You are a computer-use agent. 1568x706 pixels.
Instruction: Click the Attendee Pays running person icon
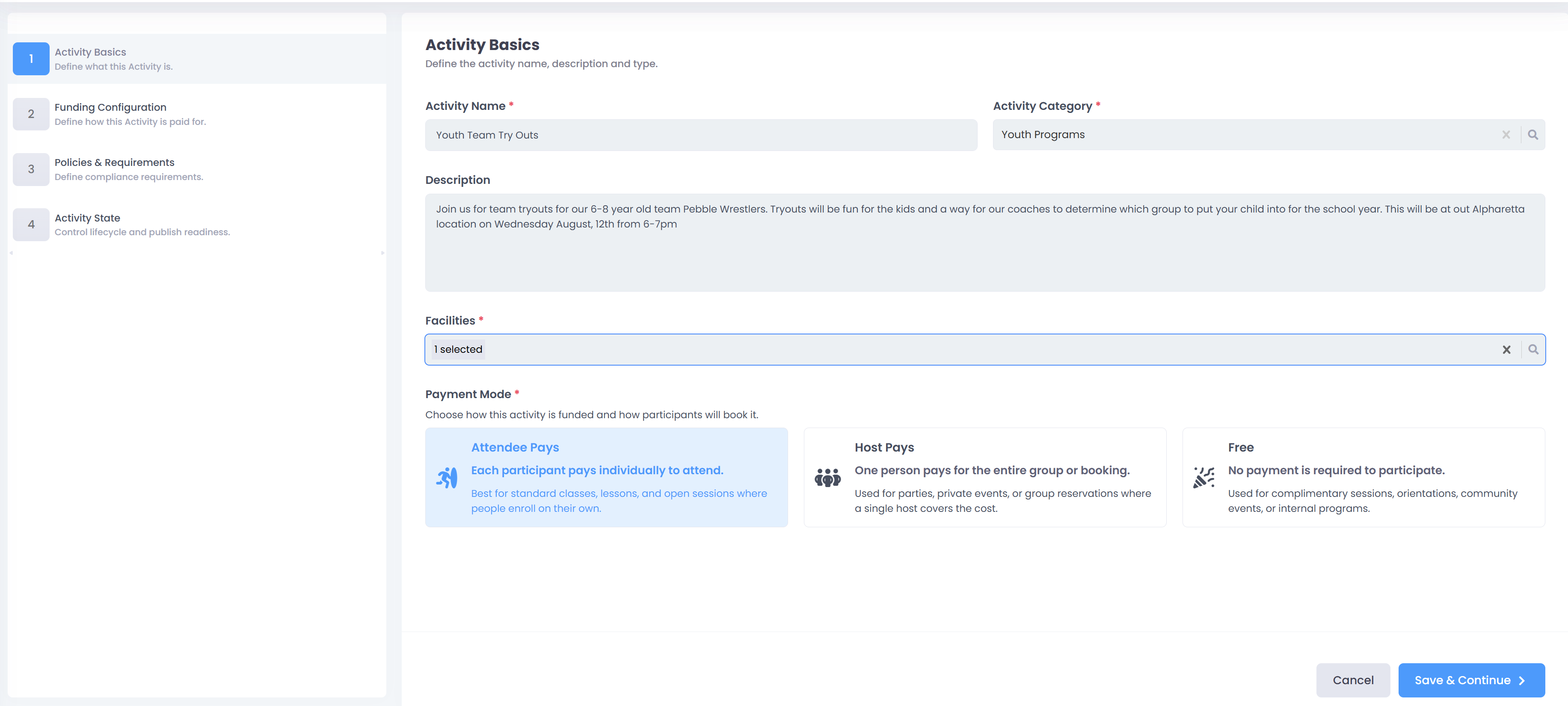447,478
